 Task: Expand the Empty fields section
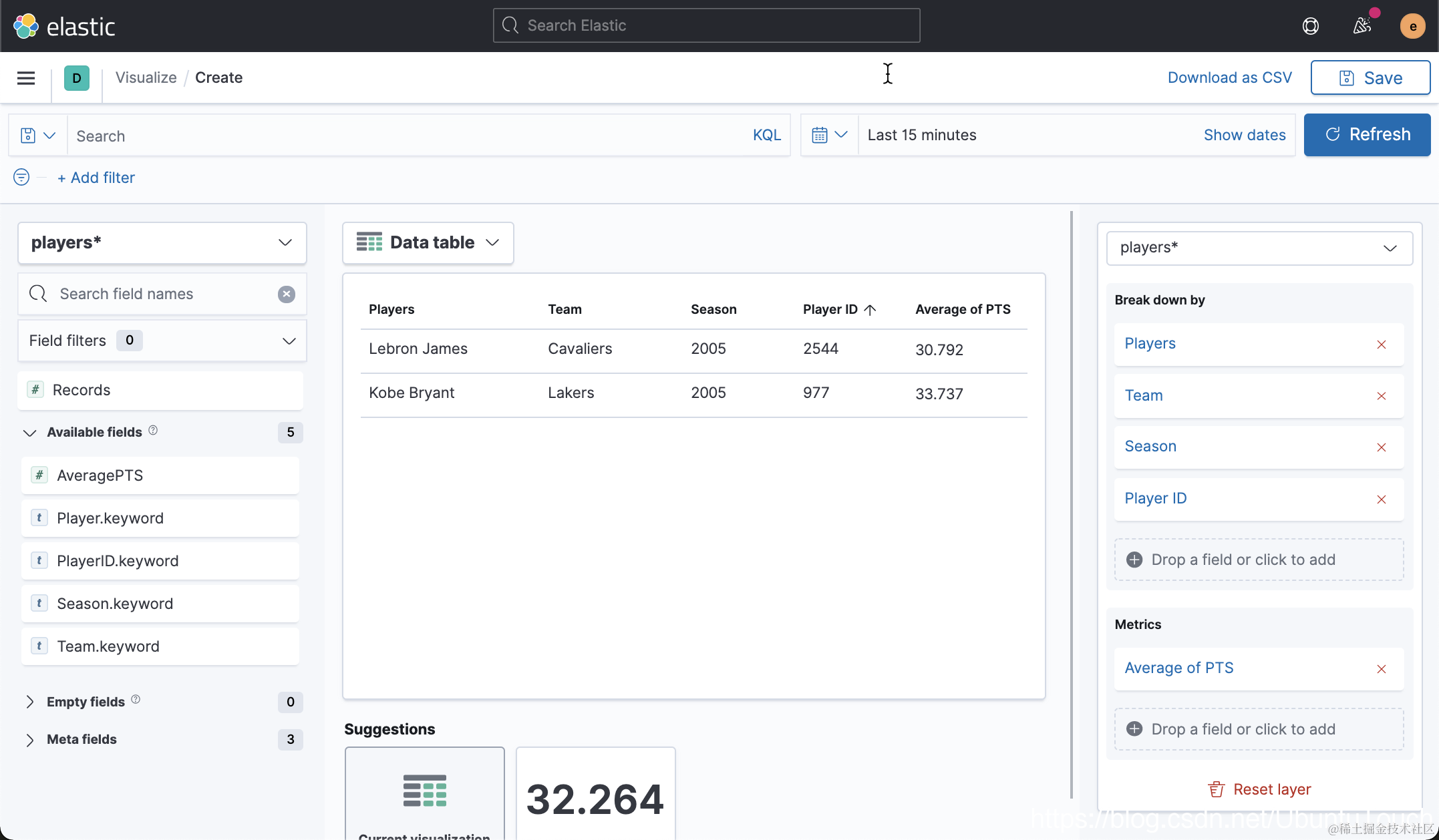[29, 702]
